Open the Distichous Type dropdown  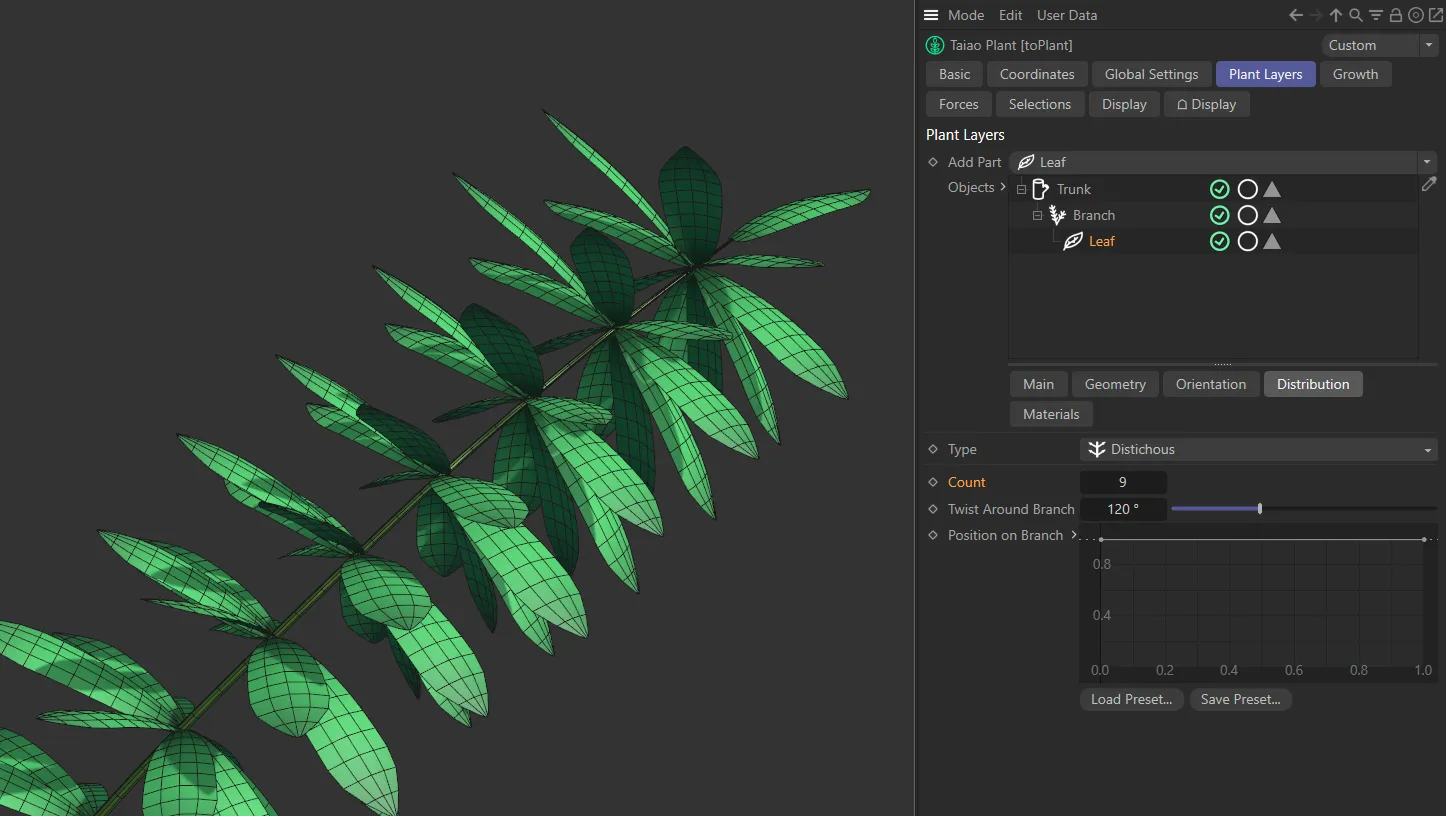pos(1258,450)
